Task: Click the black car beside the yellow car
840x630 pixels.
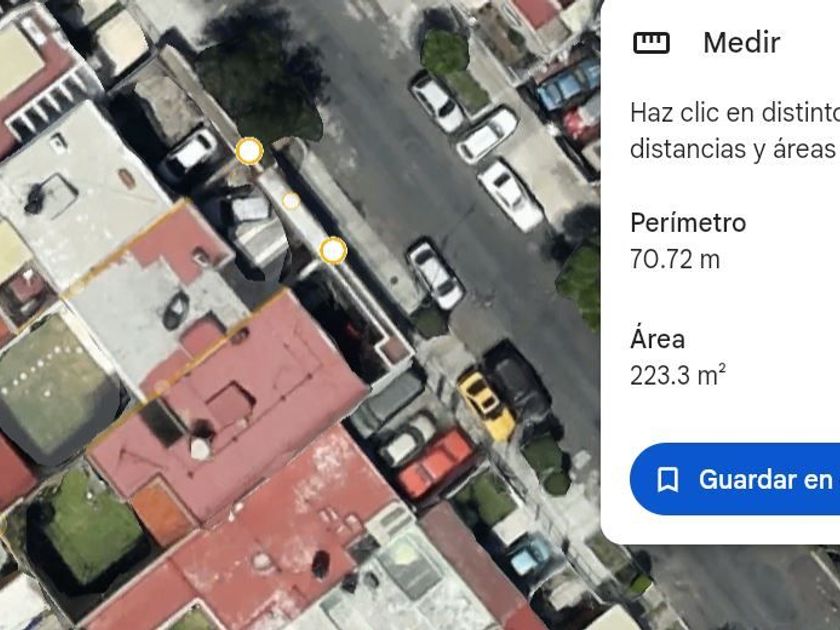Action: 517,381
